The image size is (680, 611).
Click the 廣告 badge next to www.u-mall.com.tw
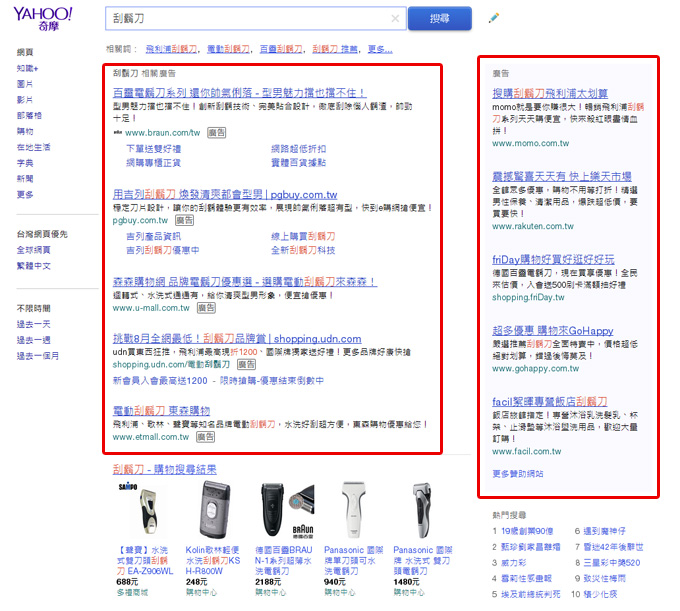tap(206, 308)
